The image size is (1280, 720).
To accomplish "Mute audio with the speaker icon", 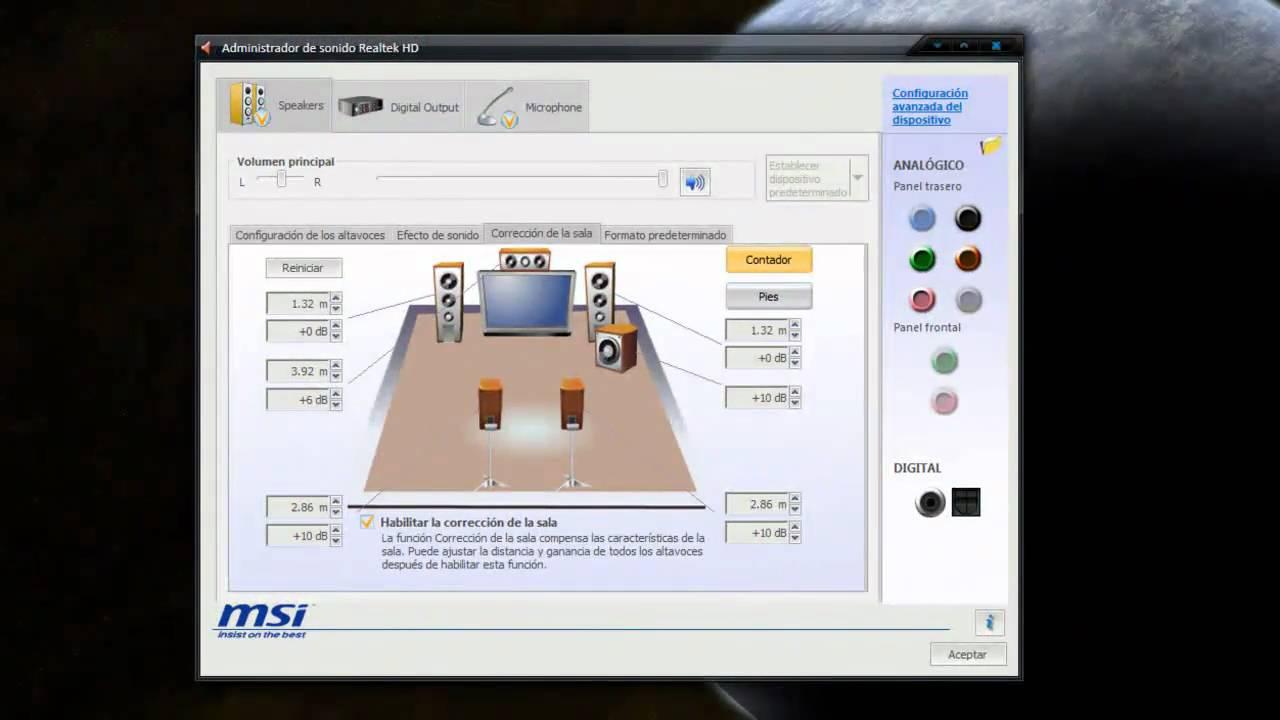I will click(x=694, y=181).
